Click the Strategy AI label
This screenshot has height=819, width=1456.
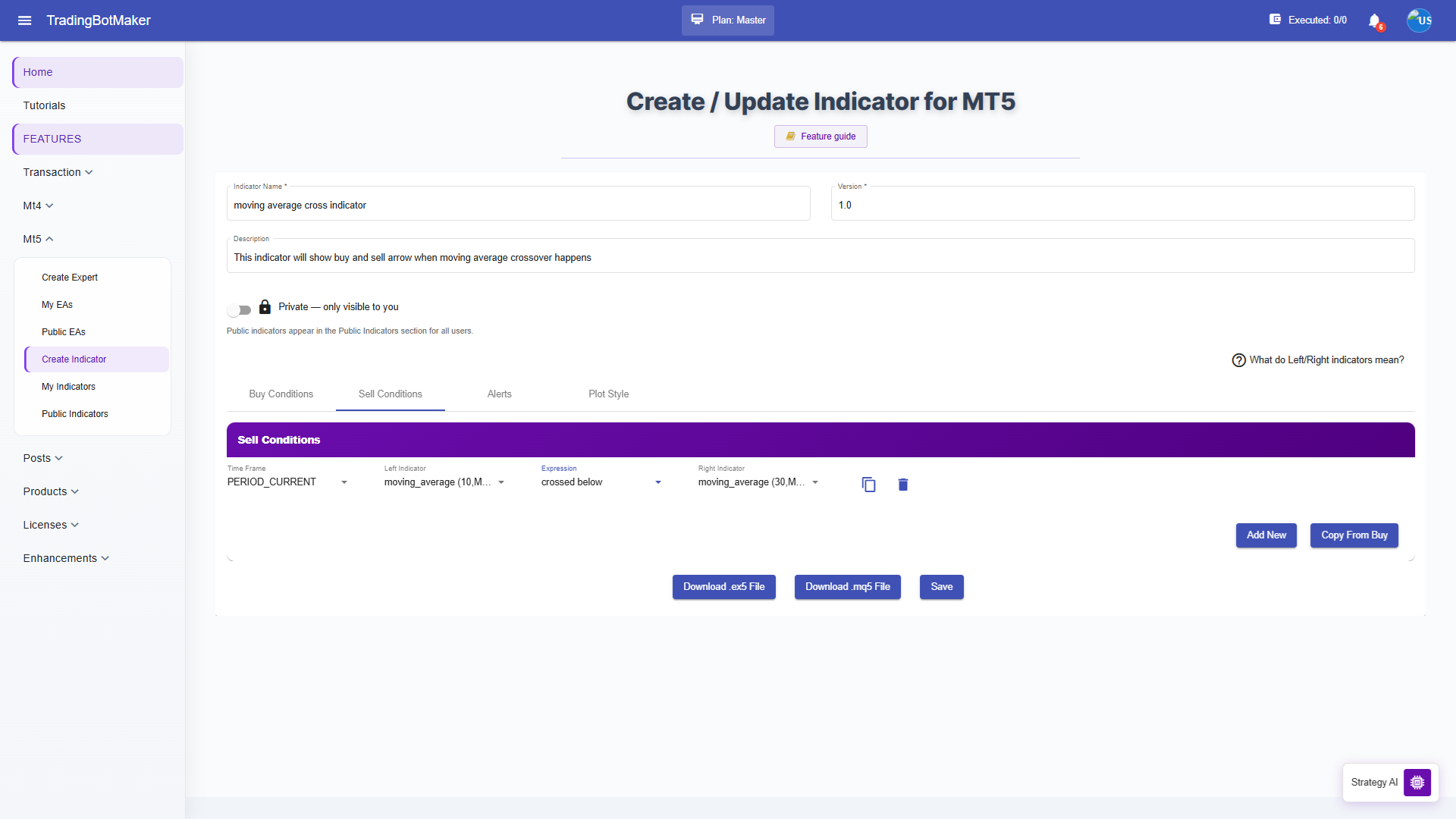click(1374, 783)
